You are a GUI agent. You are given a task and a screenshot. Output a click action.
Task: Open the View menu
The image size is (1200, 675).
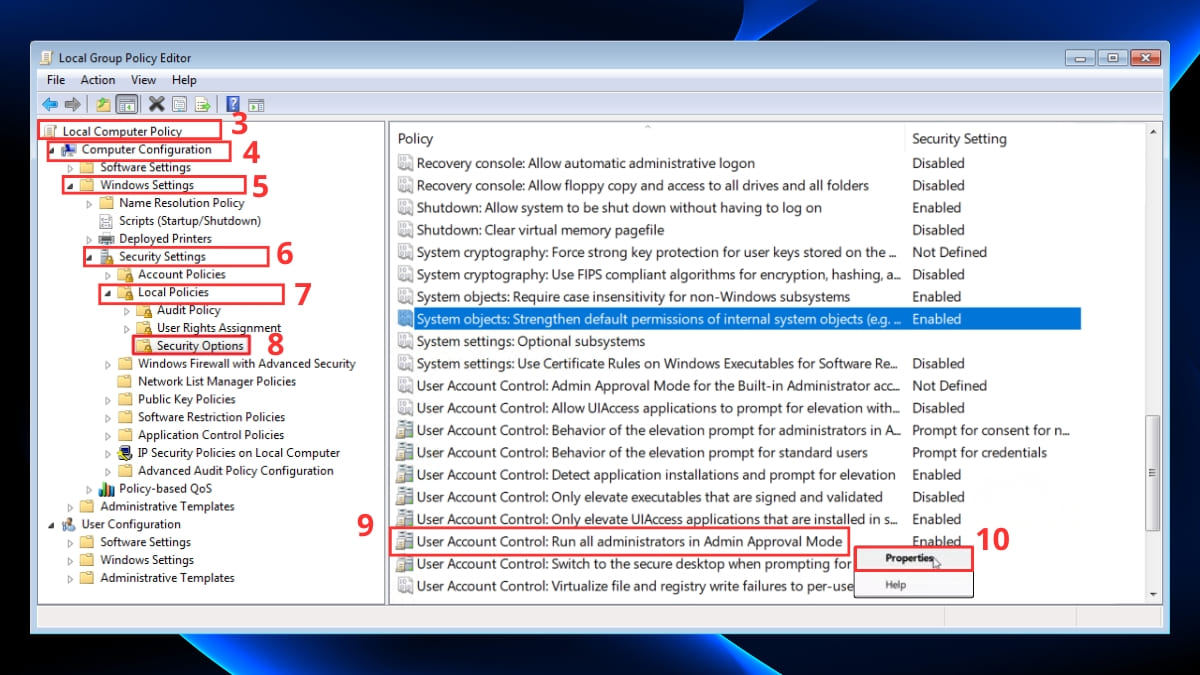click(x=143, y=80)
